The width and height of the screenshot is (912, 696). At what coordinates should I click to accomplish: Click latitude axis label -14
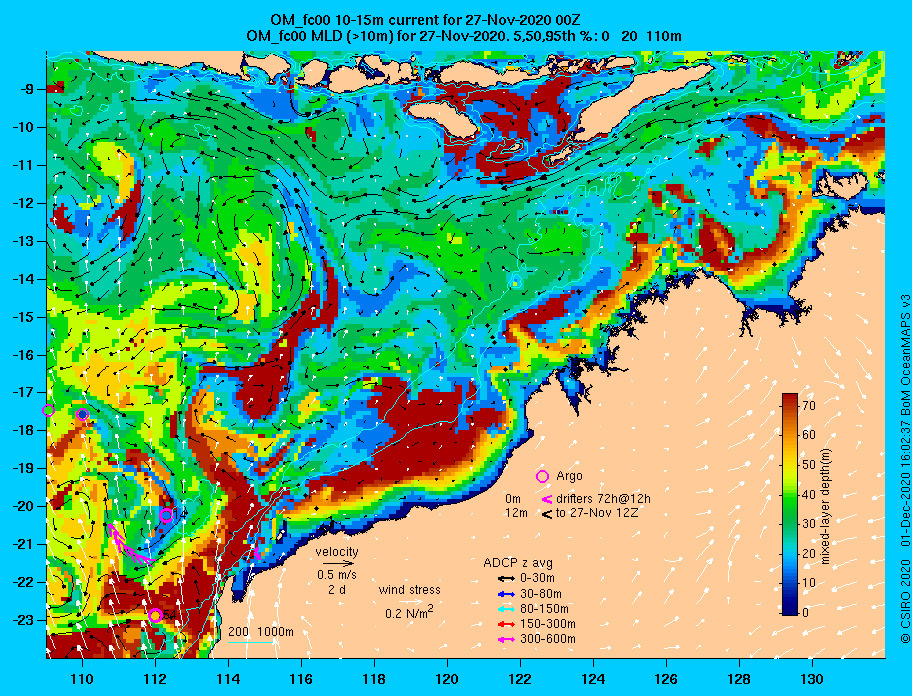[x=24, y=279]
